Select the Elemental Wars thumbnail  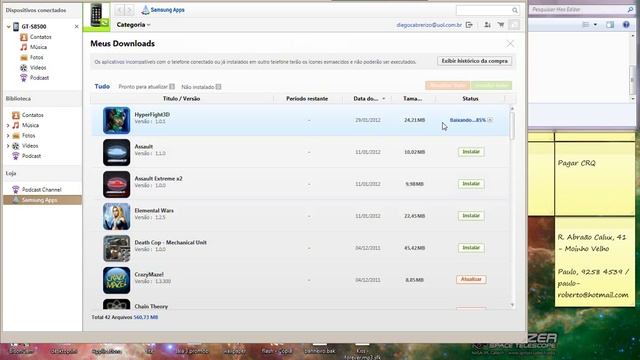(x=116, y=216)
